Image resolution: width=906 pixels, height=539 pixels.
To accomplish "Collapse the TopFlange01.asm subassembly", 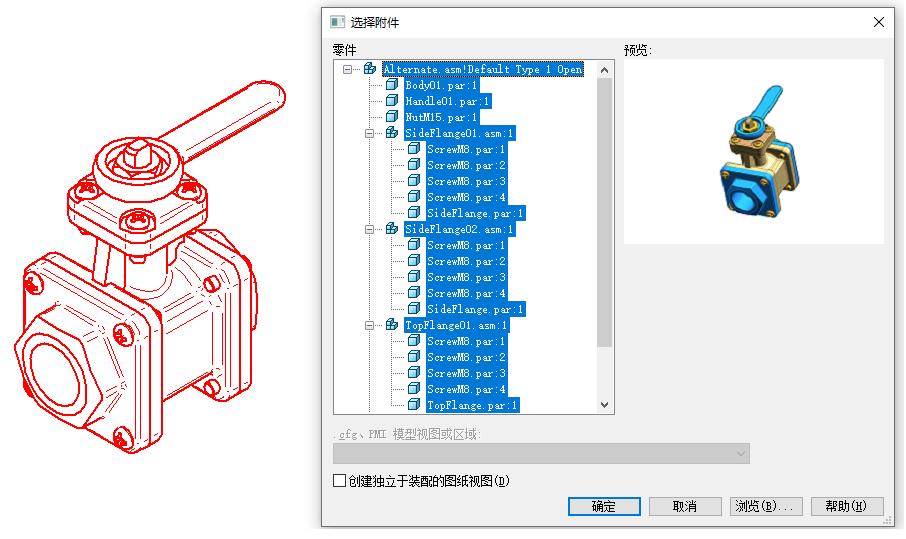I will (x=369, y=325).
